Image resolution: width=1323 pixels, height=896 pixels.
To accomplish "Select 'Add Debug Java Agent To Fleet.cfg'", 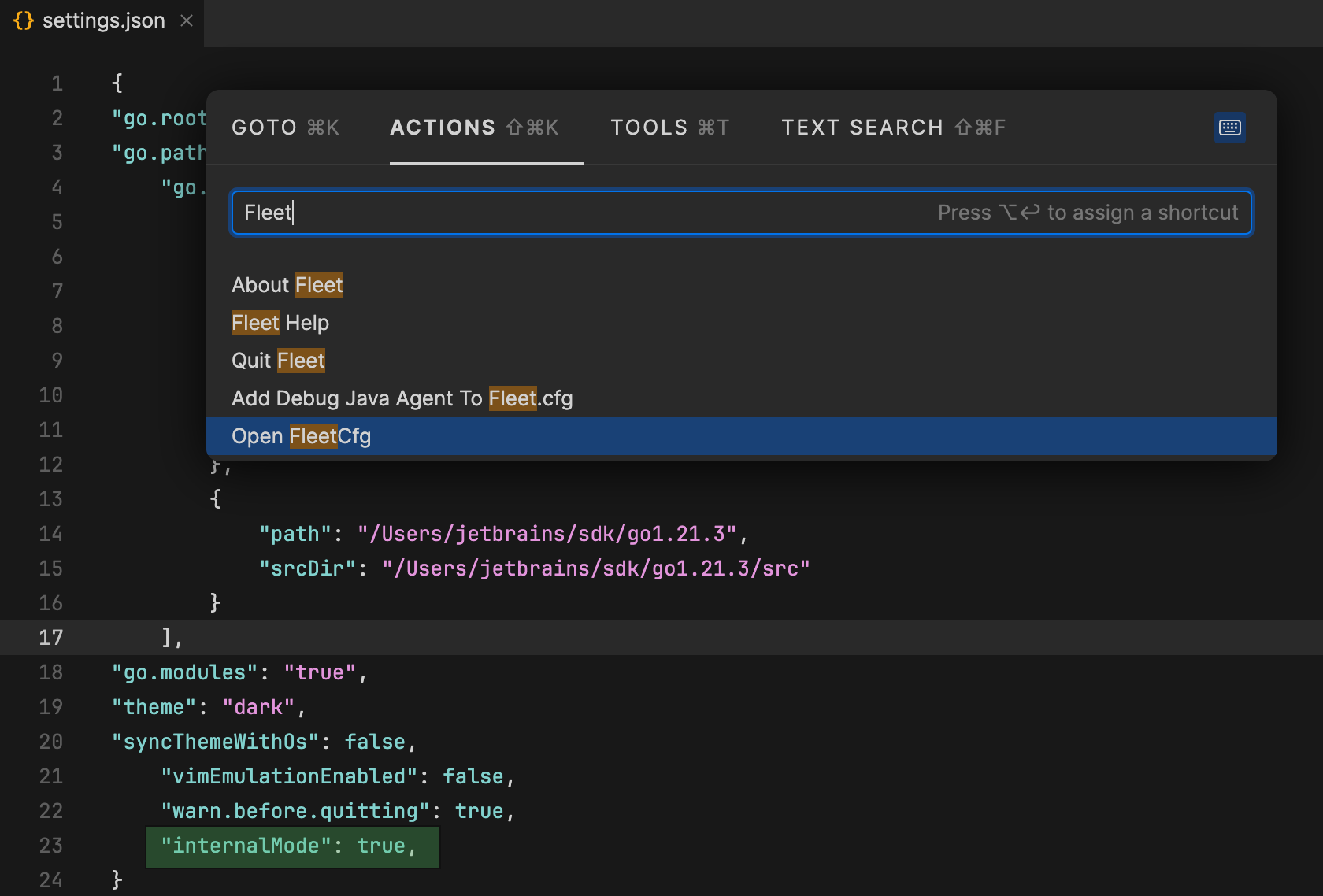I will (402, 398).
